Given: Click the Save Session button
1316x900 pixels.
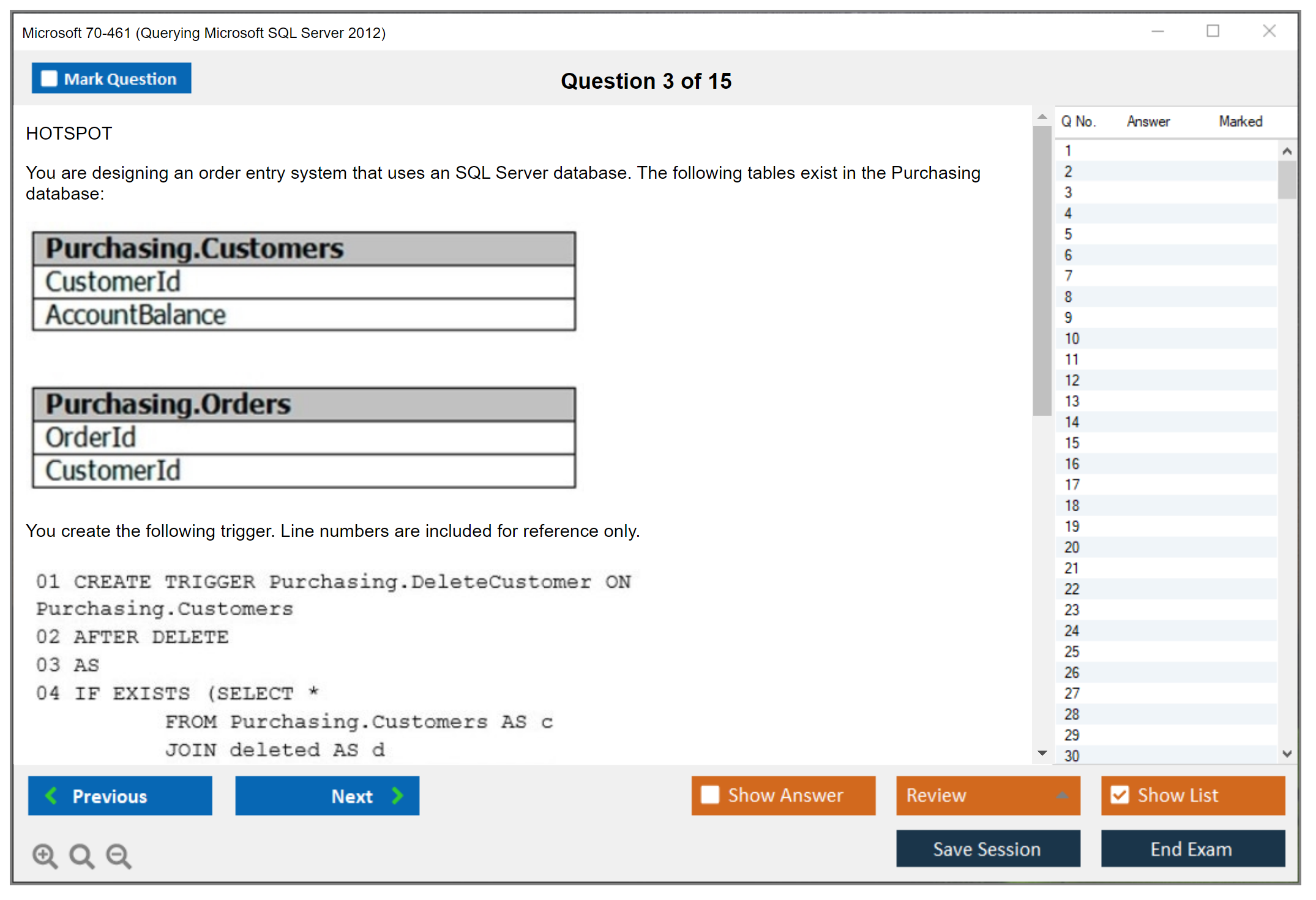Looking at the screenshot, I should 987,849.
